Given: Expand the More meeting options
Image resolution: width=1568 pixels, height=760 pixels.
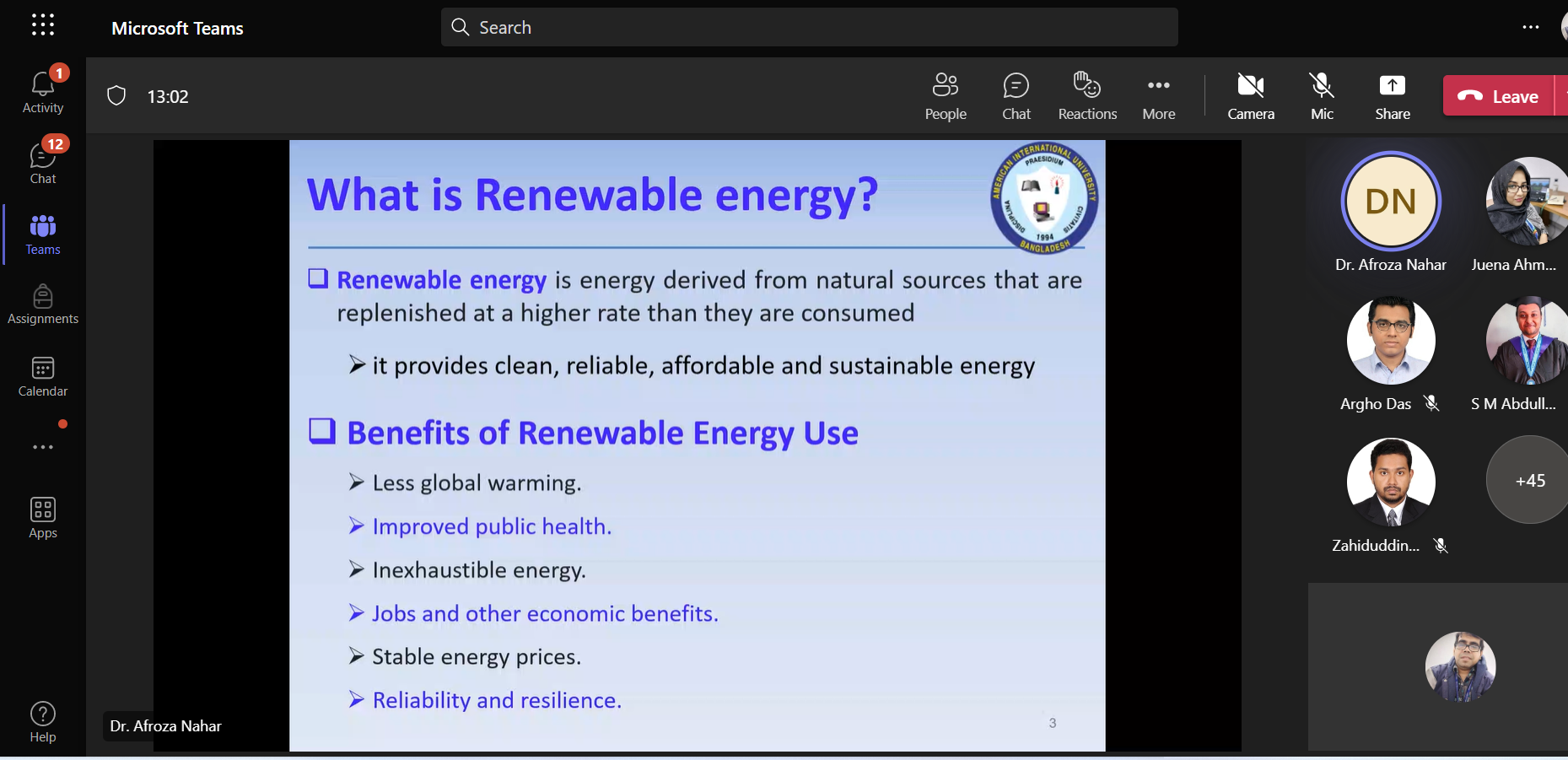Looking at the screenshot, I should pyautogui.click(x=1158, y=96).
